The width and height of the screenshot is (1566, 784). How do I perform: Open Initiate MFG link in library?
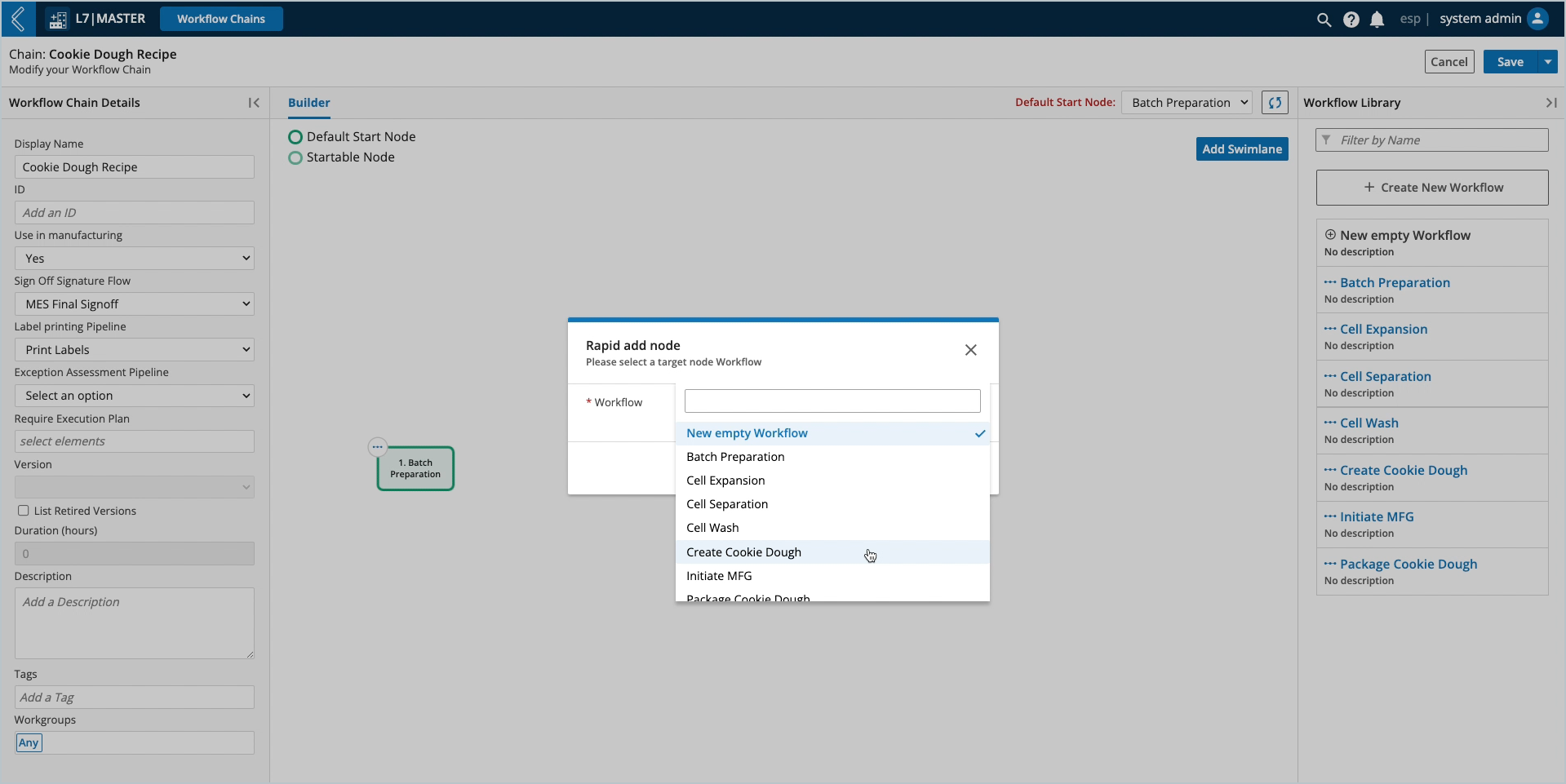1377,516
